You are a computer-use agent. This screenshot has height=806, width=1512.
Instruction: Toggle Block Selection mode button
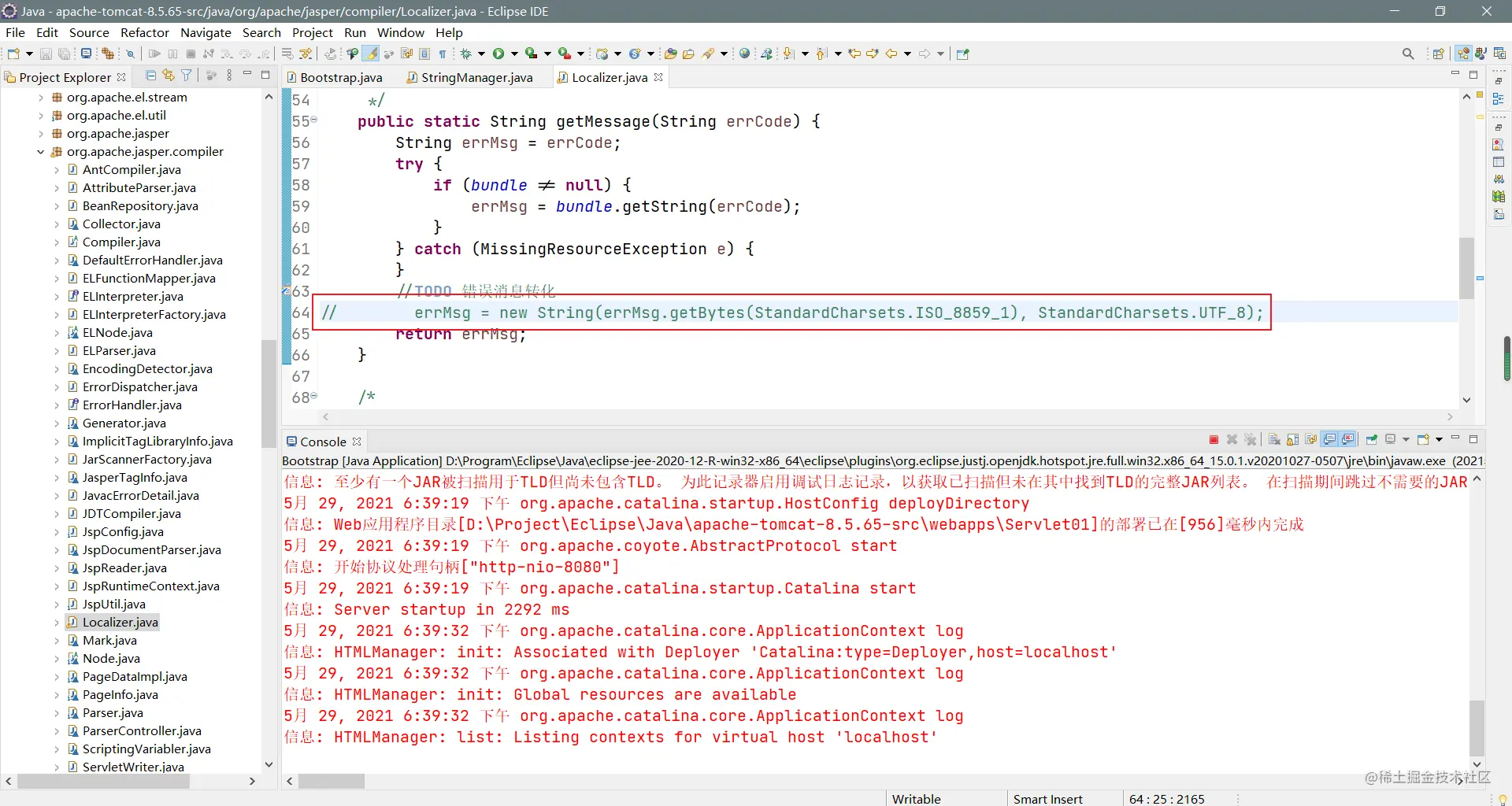(424, 54)
